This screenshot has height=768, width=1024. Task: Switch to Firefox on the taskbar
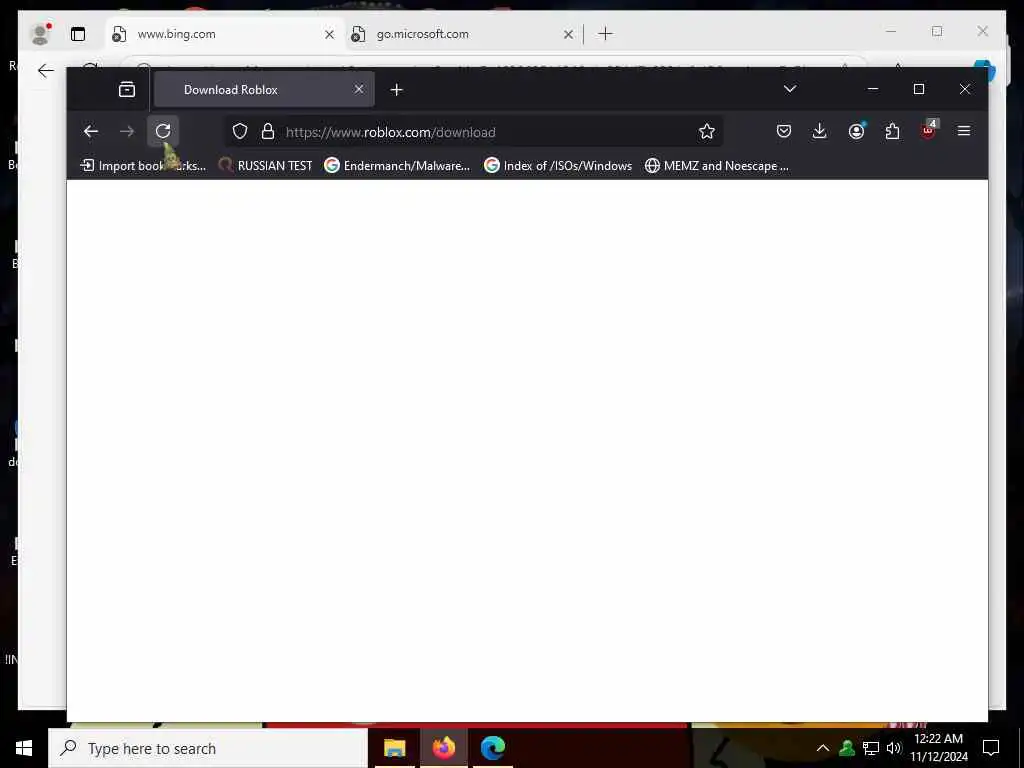[x=443, y=748]
